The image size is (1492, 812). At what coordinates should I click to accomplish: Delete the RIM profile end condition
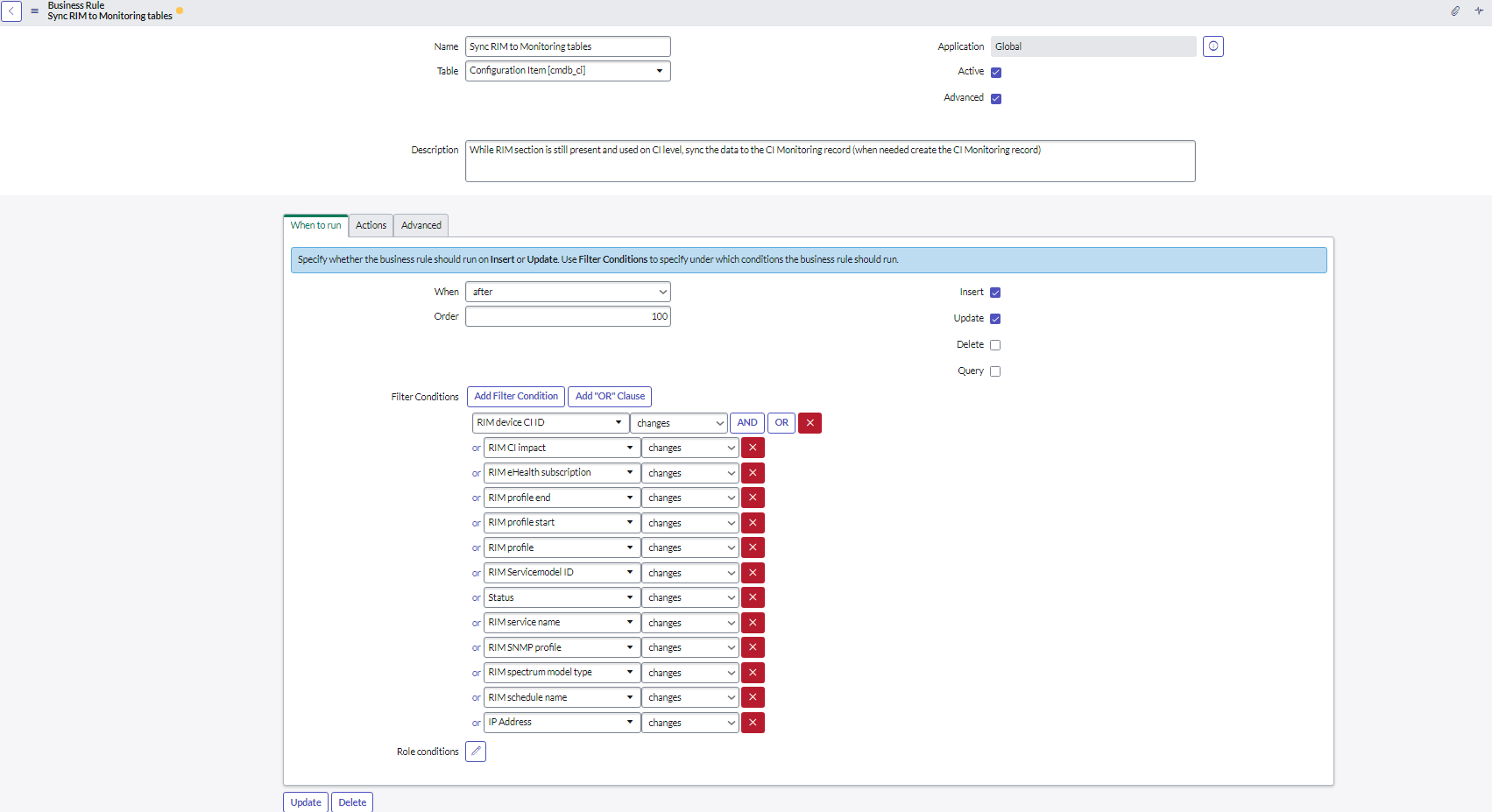click(753, 498)
